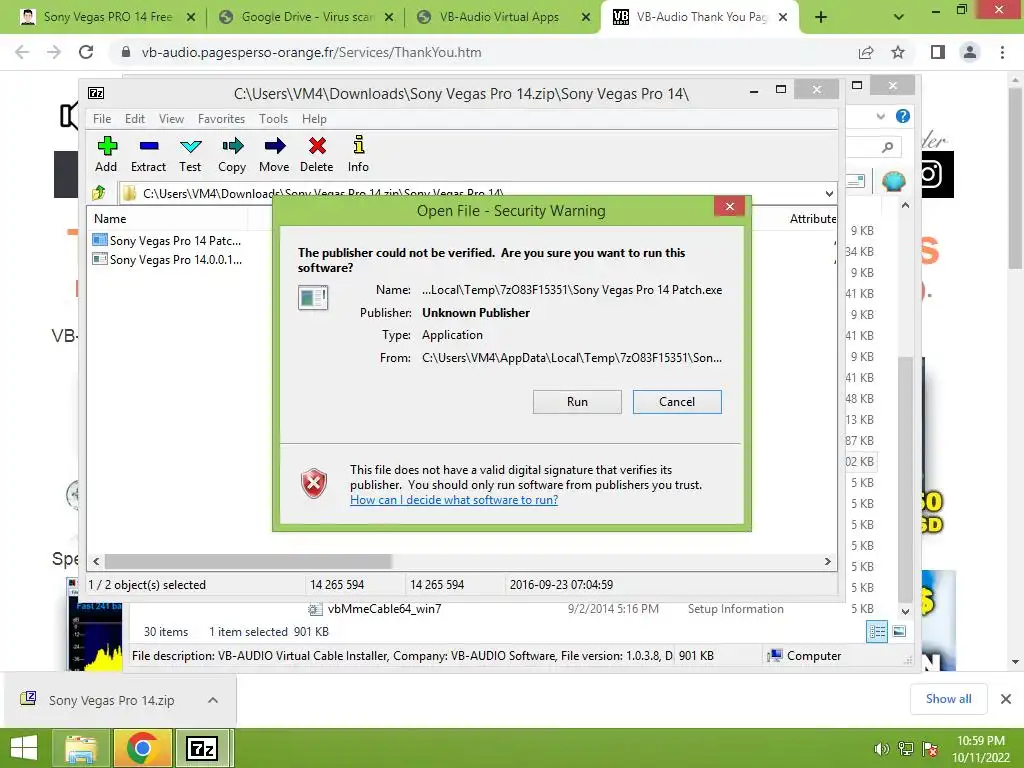Open Chrome side panel icon
This screenshot has width=1024, height=768.
click(x=938, y=52)
